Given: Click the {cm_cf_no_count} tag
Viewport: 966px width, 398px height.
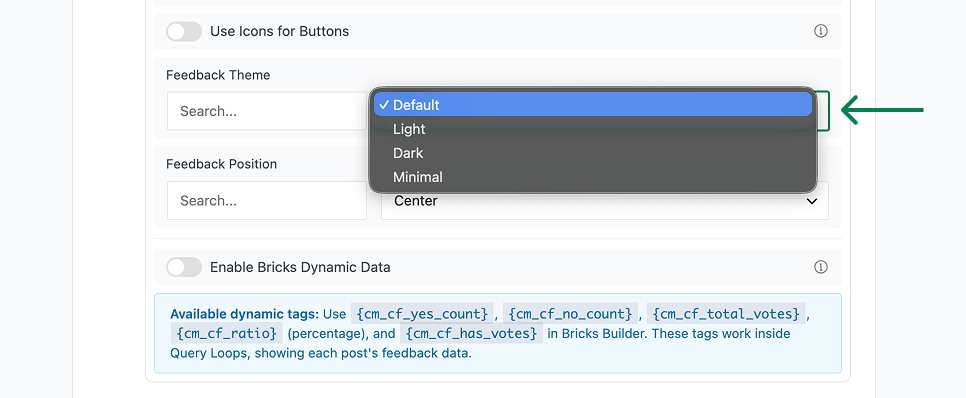Looking at the screenshot, I should (570, 314).
